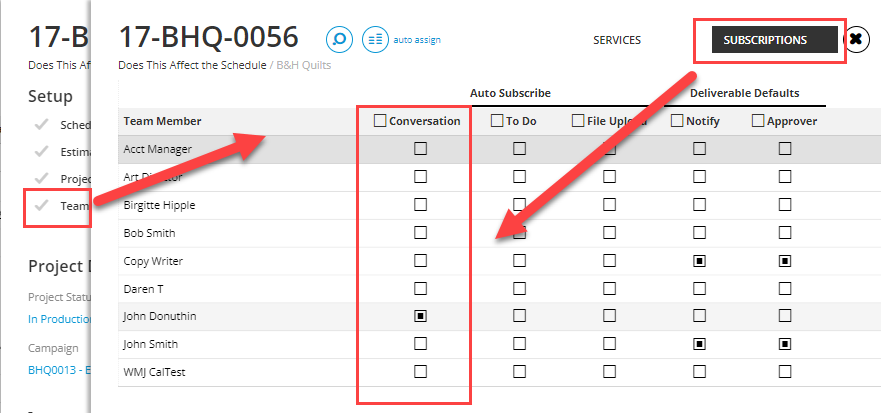Image resolution: width=894 pixels, height=413 pixels.
Task: Toggle the Approver header checkbox
Action: tap(758, 121)
